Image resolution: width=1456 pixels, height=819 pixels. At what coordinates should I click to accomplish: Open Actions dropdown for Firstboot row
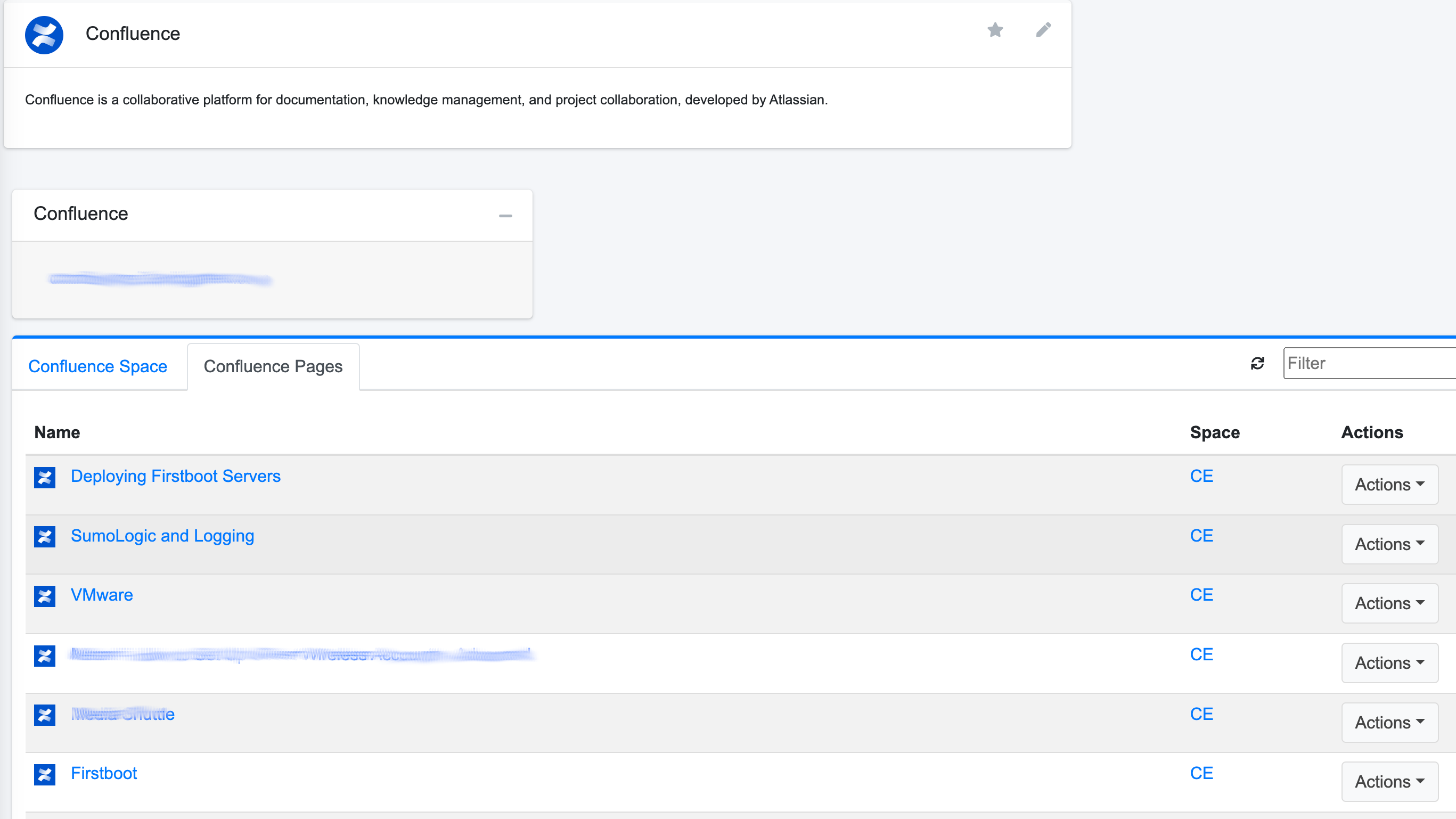(x=1389, y=782)
